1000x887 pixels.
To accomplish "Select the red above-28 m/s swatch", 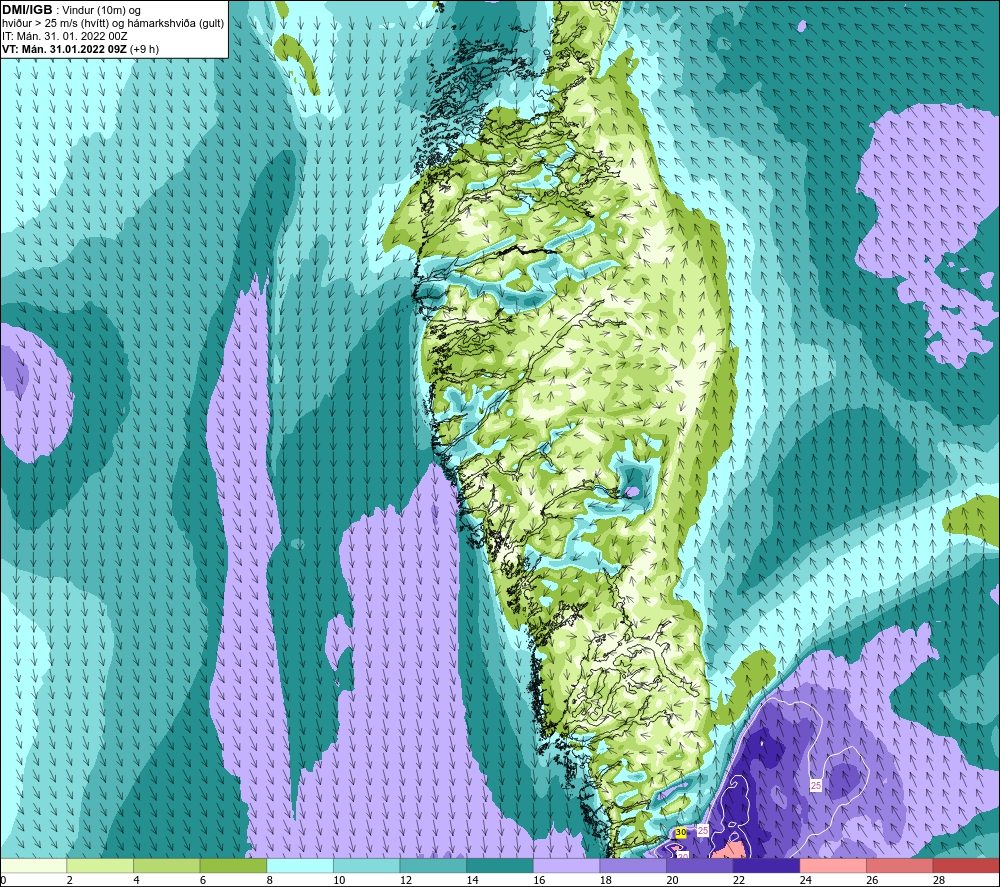I will click(966, 866).
